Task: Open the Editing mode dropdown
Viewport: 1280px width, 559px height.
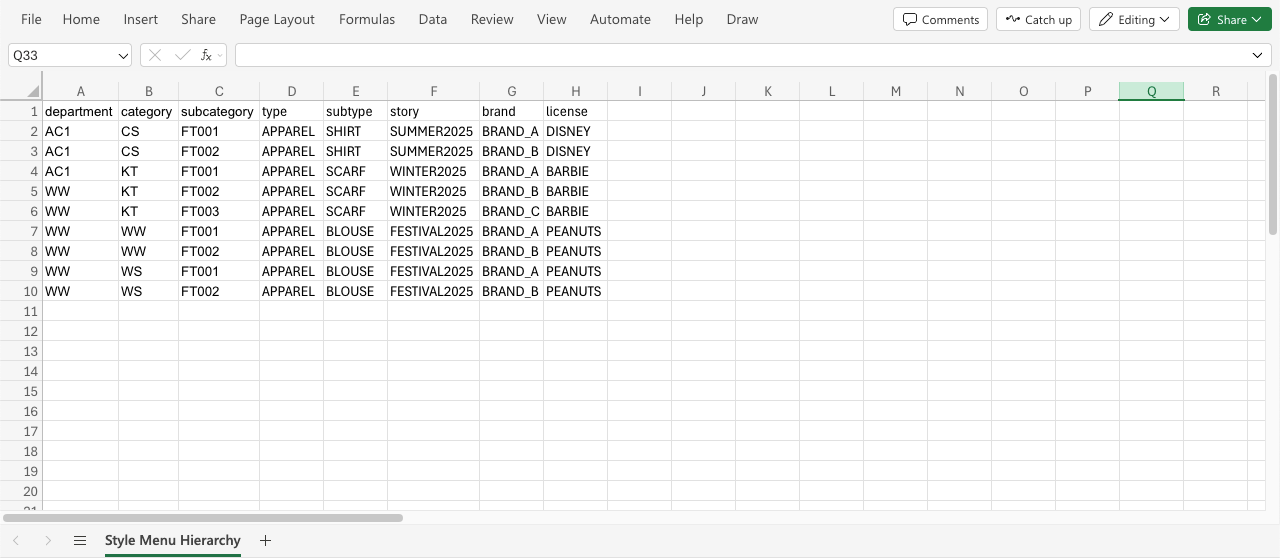Action: [1135, 19]
